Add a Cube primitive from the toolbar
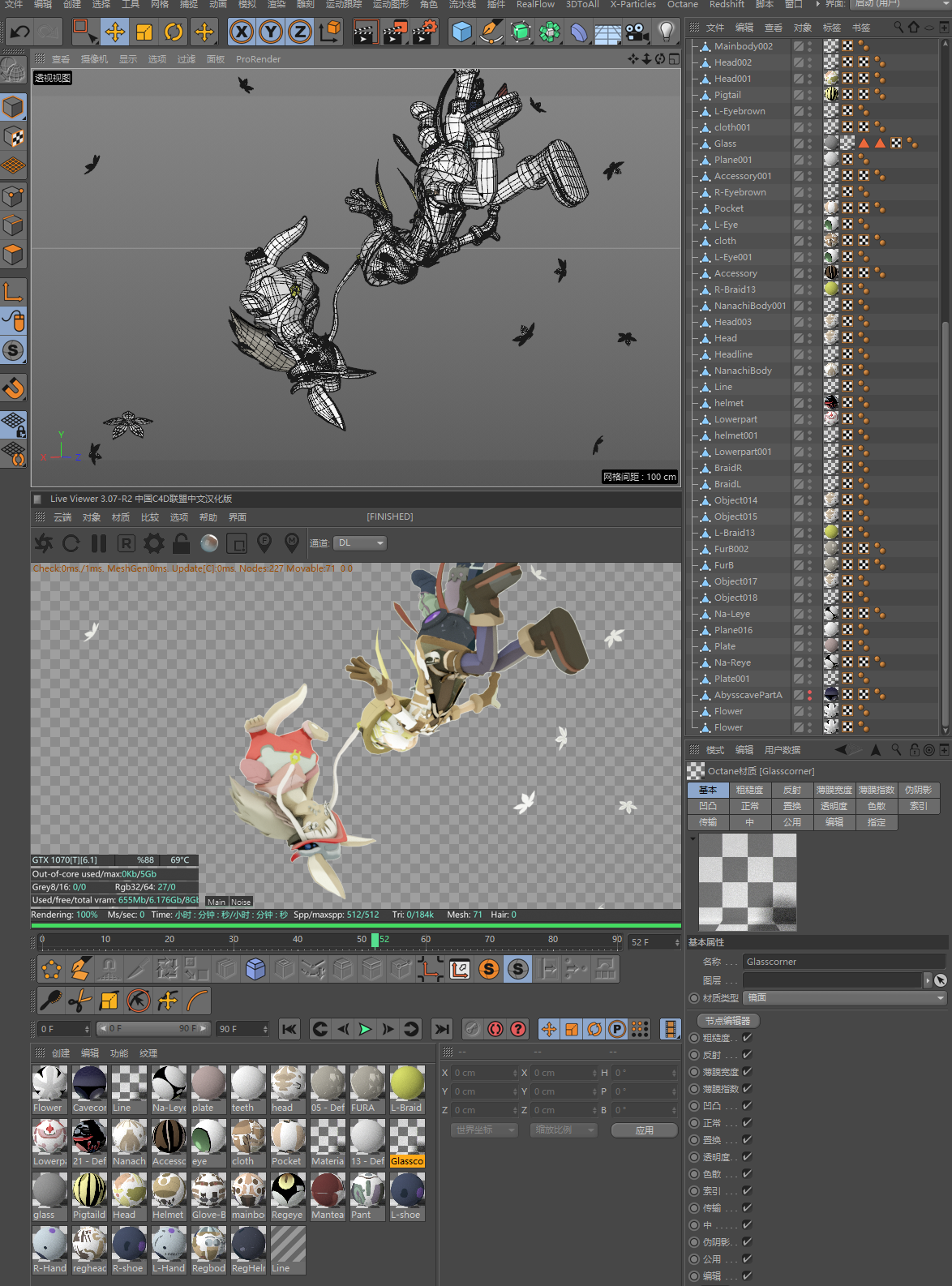Viewport: 952px width, 1286px height. click(461, 32)
